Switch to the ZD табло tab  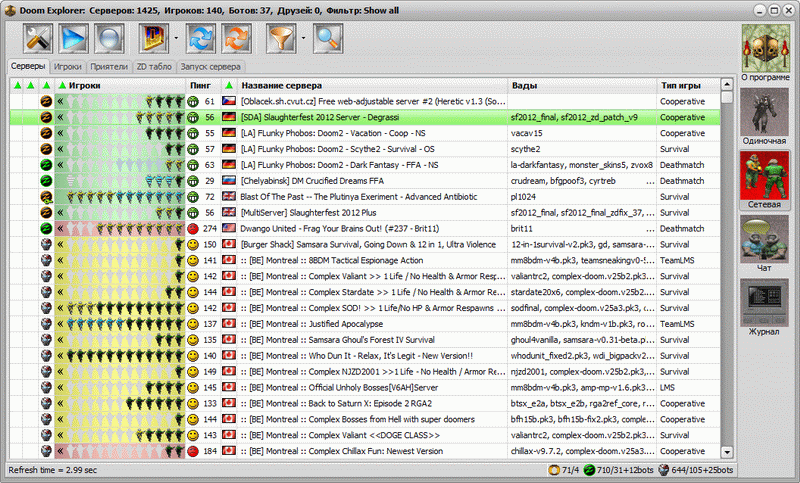(154, 66)
